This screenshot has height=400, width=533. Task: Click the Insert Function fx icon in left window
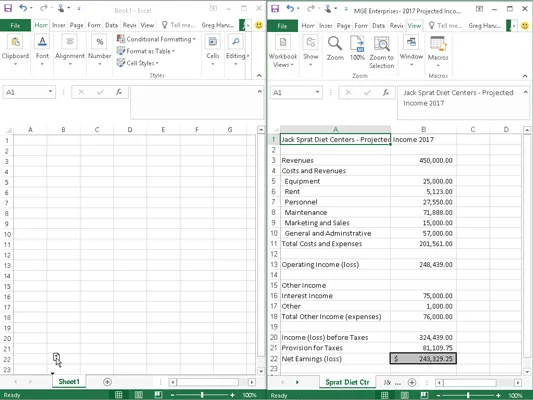pyautogui.click(x=119, y=92)
